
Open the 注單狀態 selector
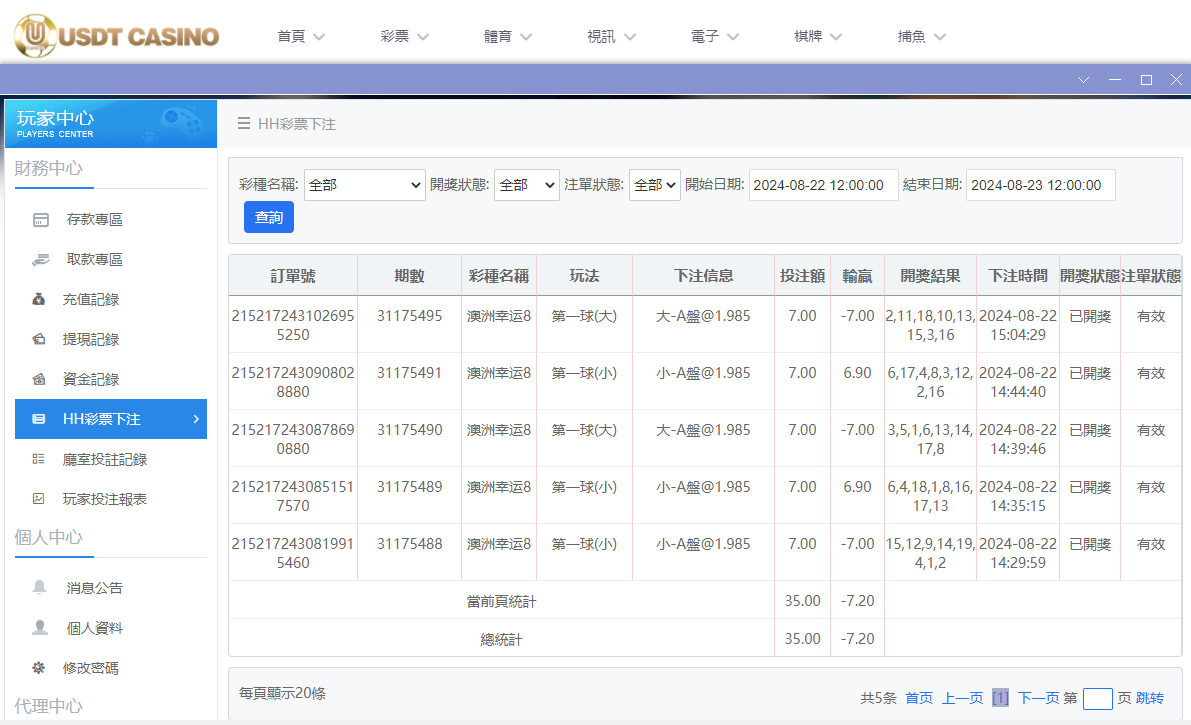pos(654,185)
